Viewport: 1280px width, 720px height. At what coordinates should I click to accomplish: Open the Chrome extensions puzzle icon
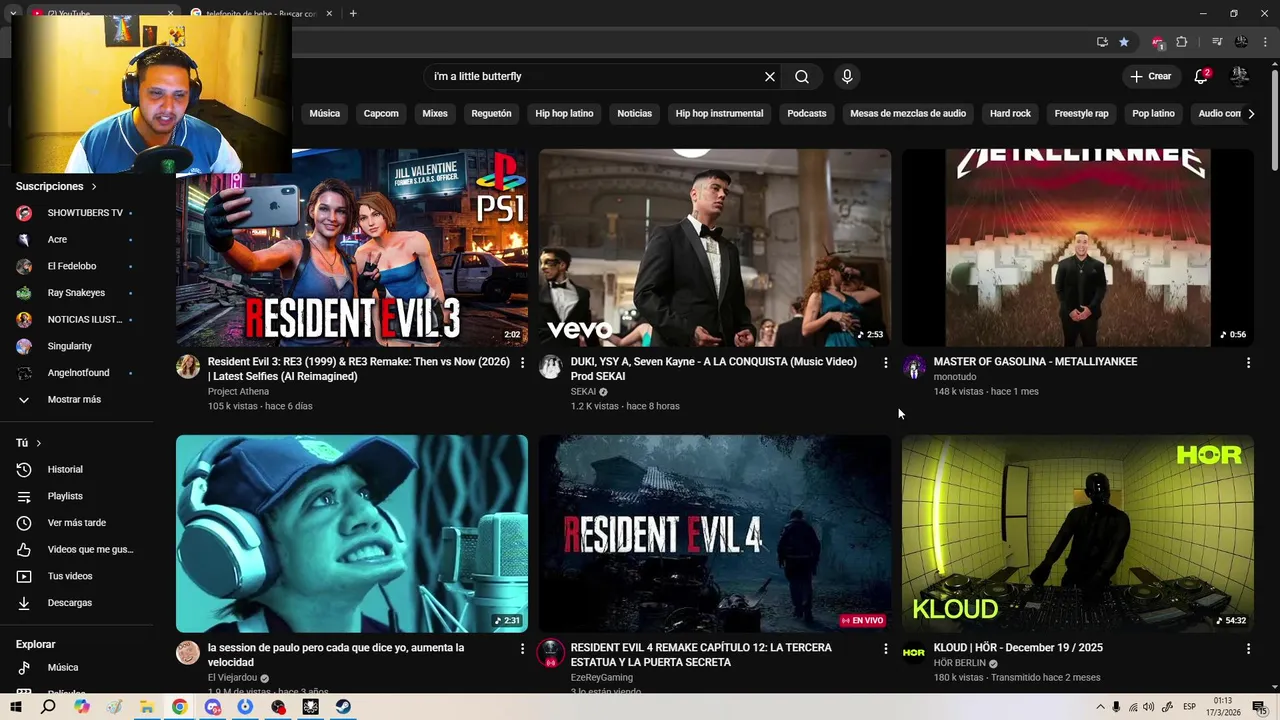[x=1182, y=42]
